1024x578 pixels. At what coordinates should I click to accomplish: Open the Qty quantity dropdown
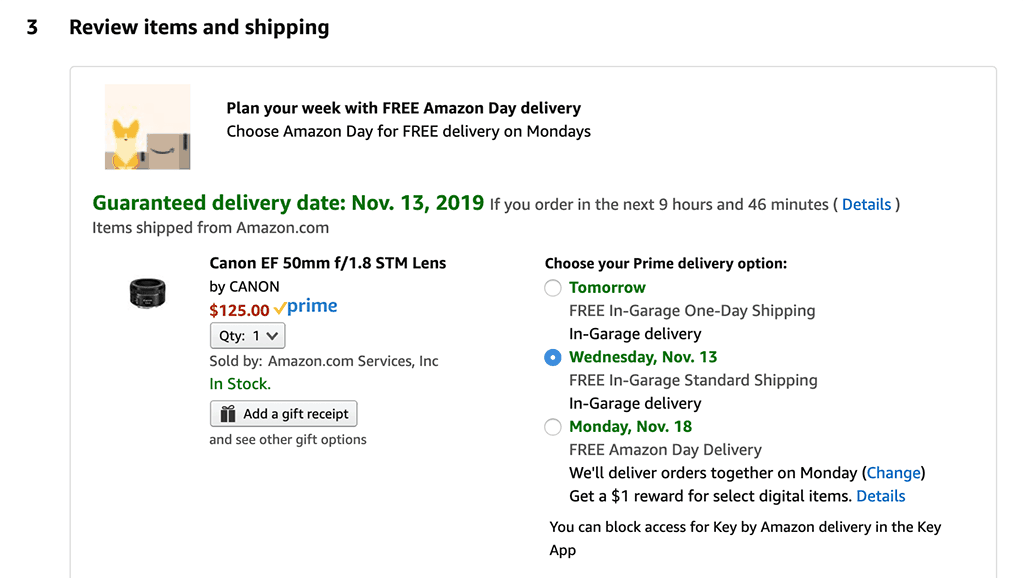[248, 336]
